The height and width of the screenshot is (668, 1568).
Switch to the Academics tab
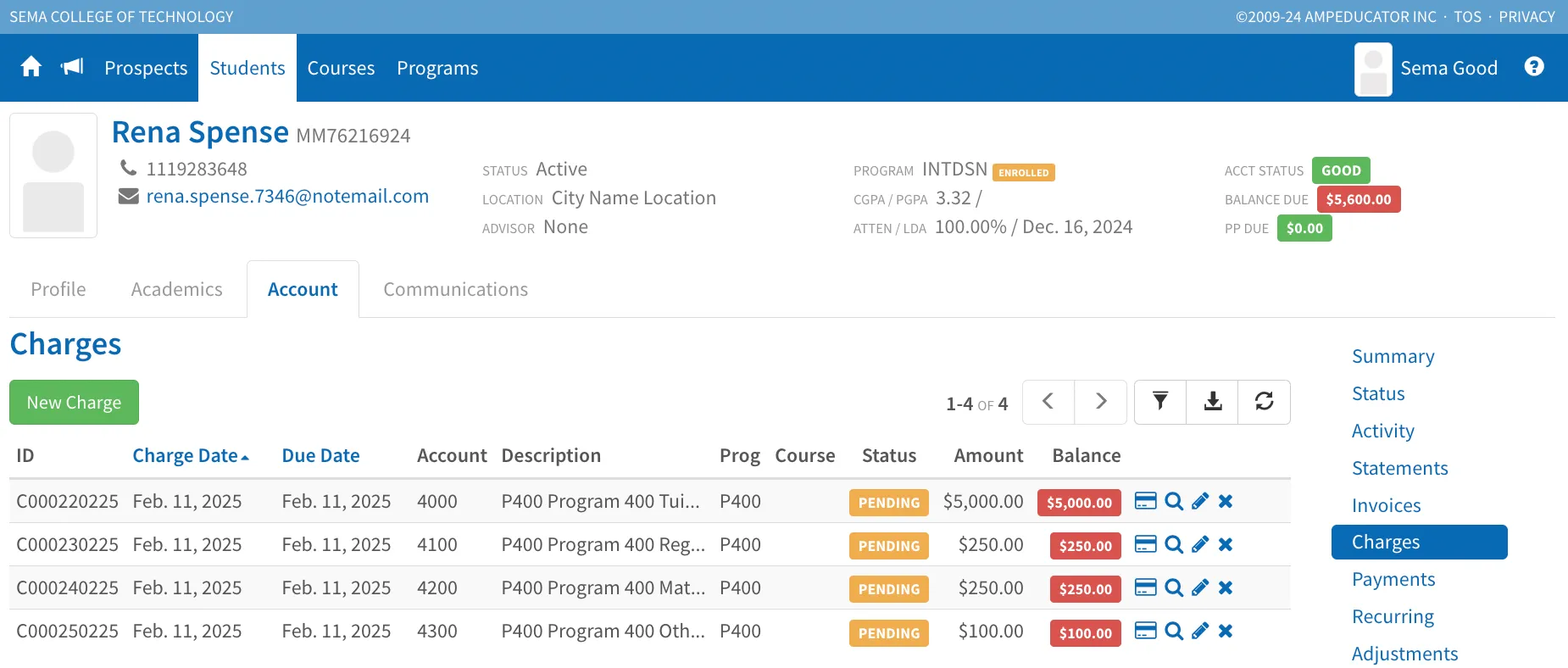pyautogui.click(x=176, y=289)
